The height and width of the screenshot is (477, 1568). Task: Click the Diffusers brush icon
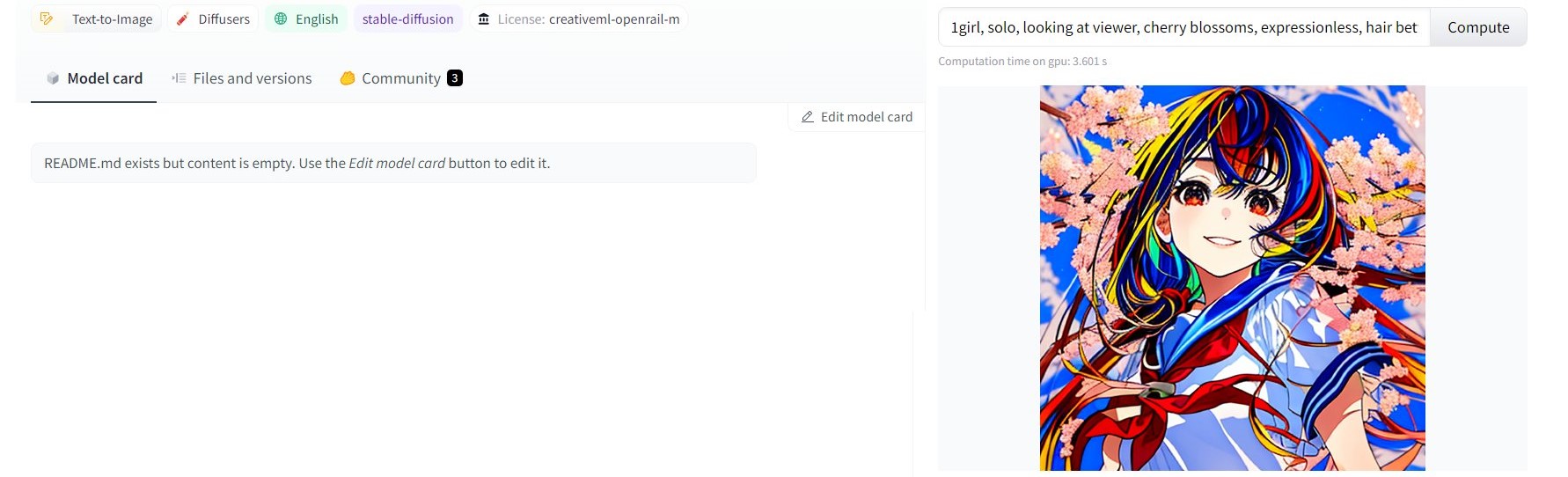coord(182,18)
